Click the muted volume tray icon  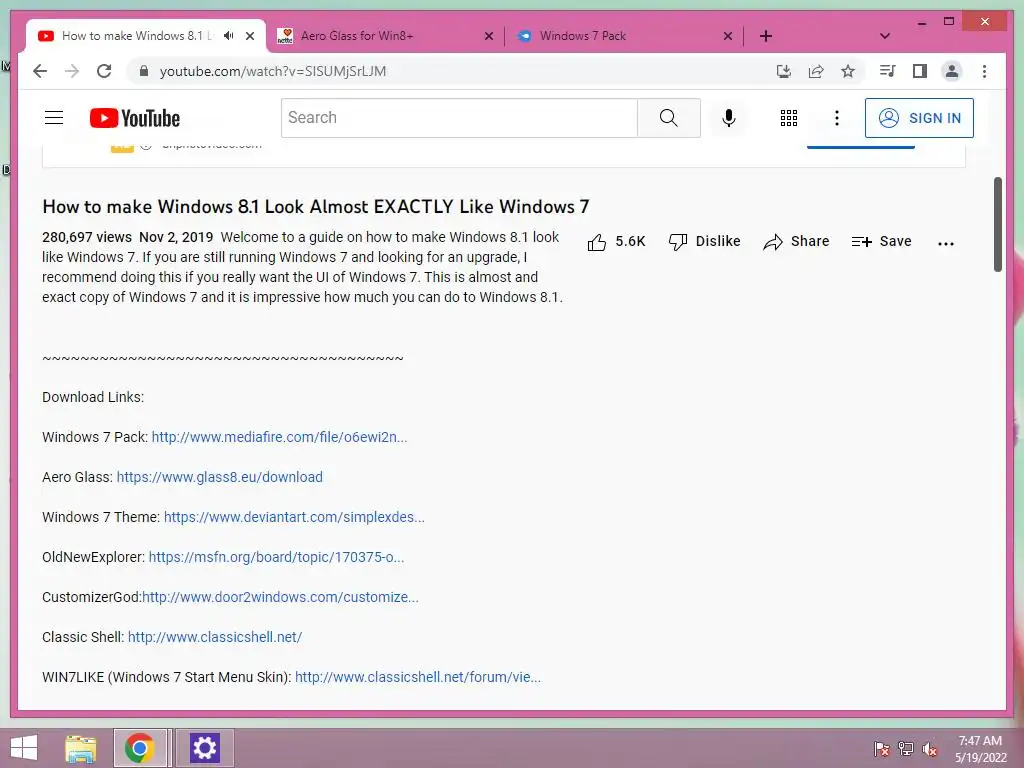point(930,749)
